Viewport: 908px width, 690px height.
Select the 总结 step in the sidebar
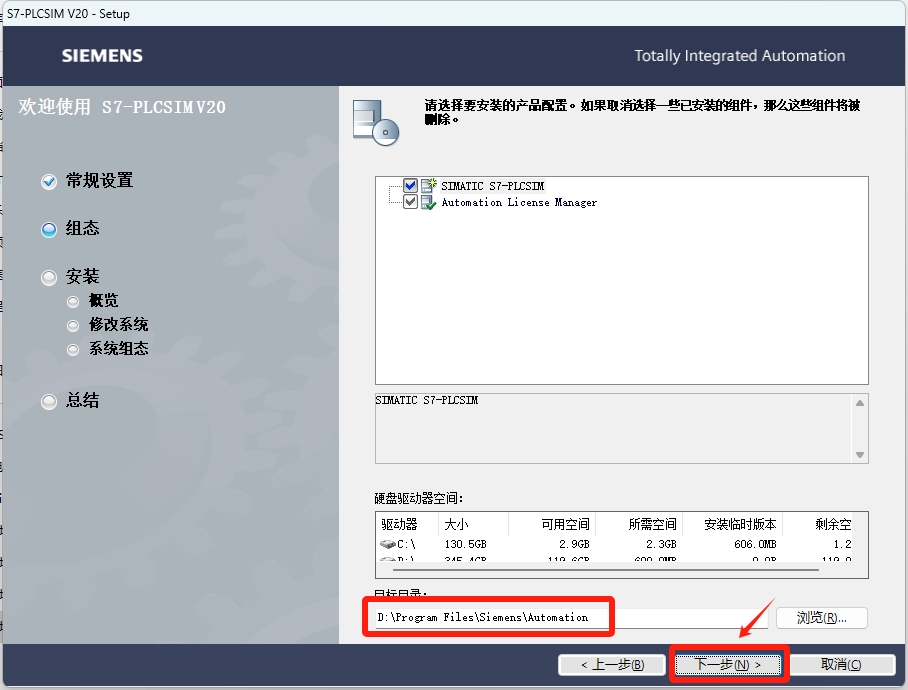[48, 401]
